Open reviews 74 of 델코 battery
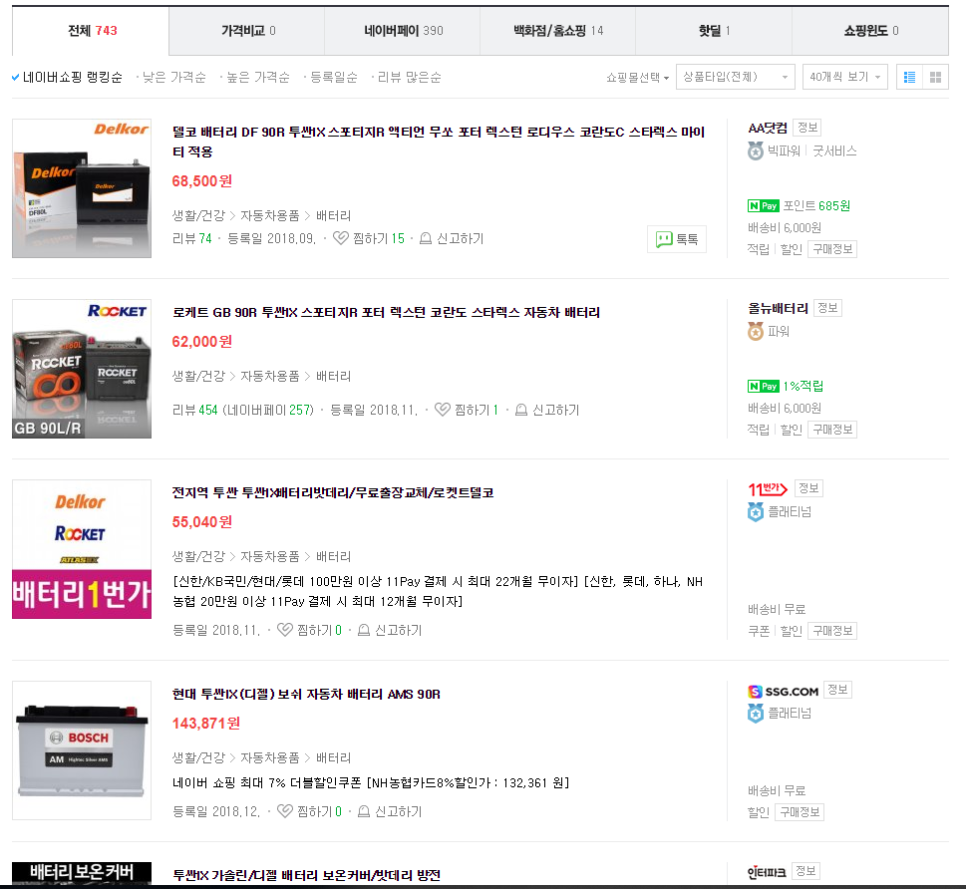This screenshot has height=889, width=966. coord(192,238)
